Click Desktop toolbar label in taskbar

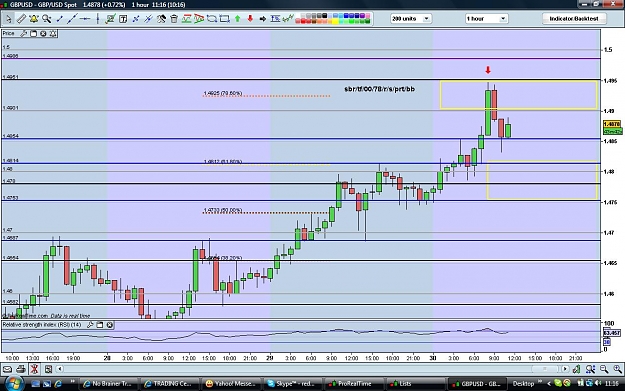(523, 384)
